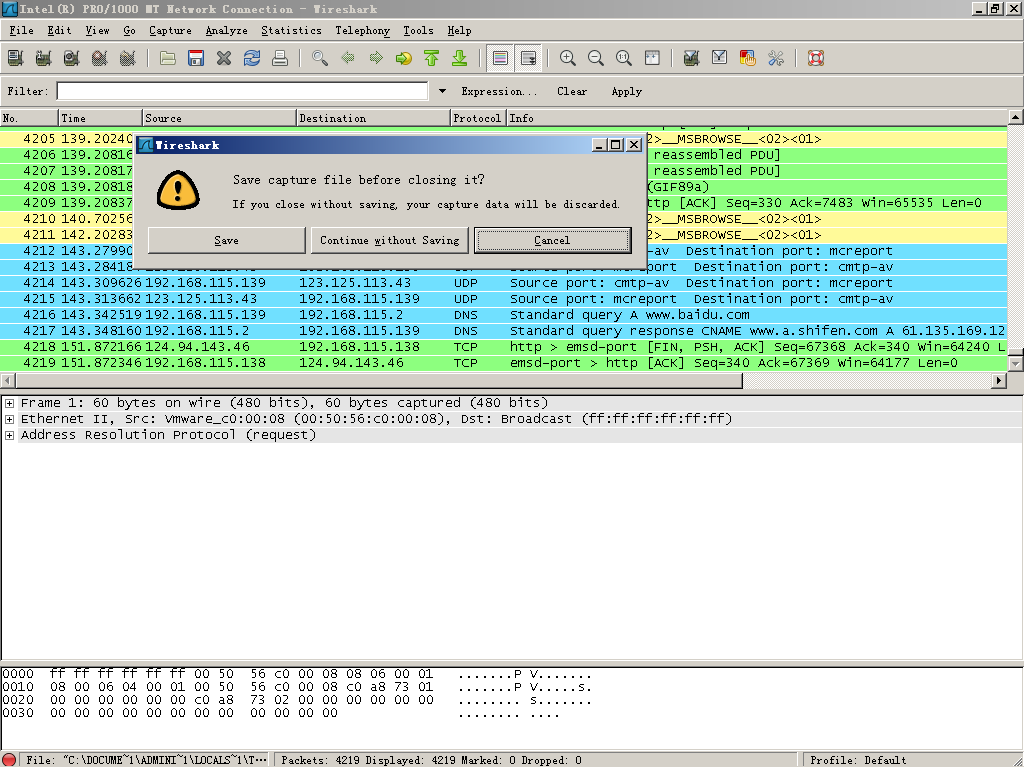Save capture file floppy disk icon
The image size is (1024, 768).
(x=196, y=58)
